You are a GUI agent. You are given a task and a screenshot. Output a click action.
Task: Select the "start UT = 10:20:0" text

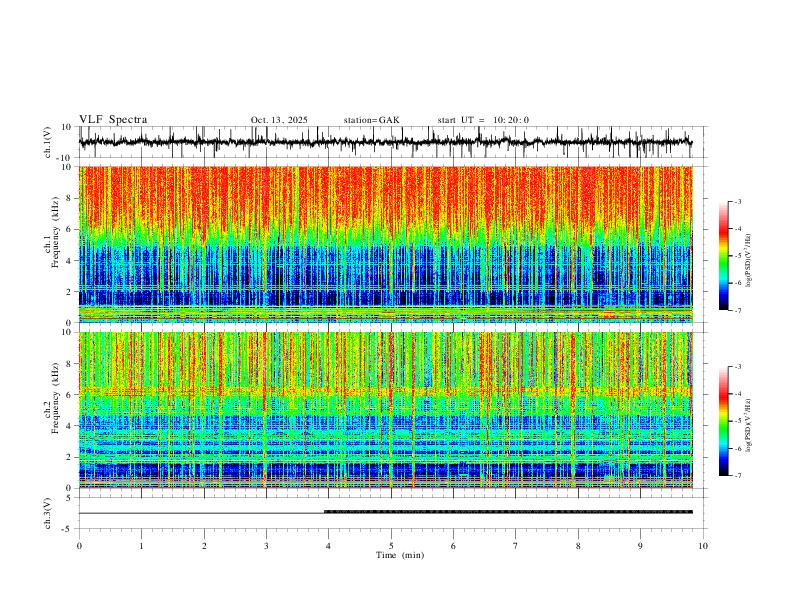[483, 120]
